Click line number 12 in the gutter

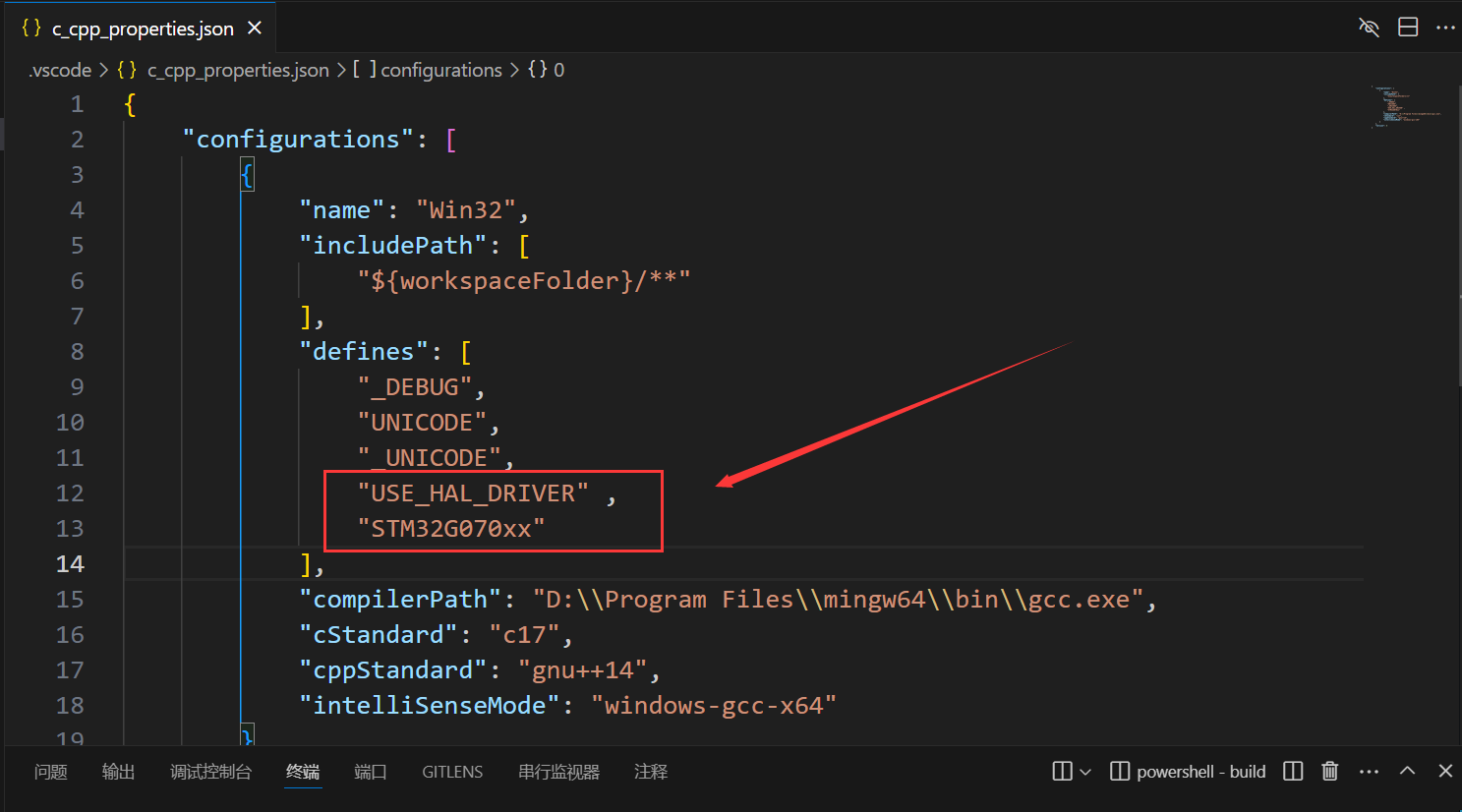pyautogui.click(x=70, y=493)
